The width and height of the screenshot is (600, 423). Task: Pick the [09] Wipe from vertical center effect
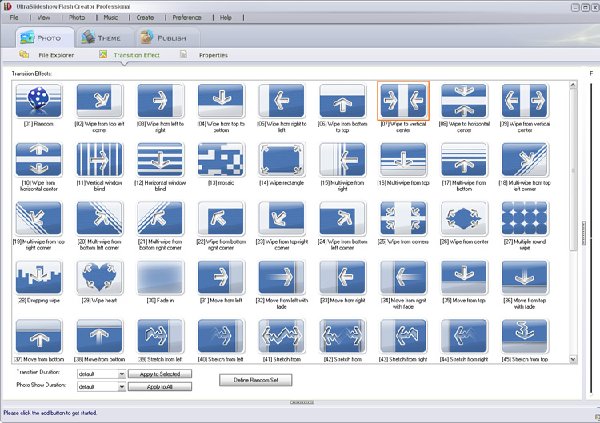pos(525,101)
